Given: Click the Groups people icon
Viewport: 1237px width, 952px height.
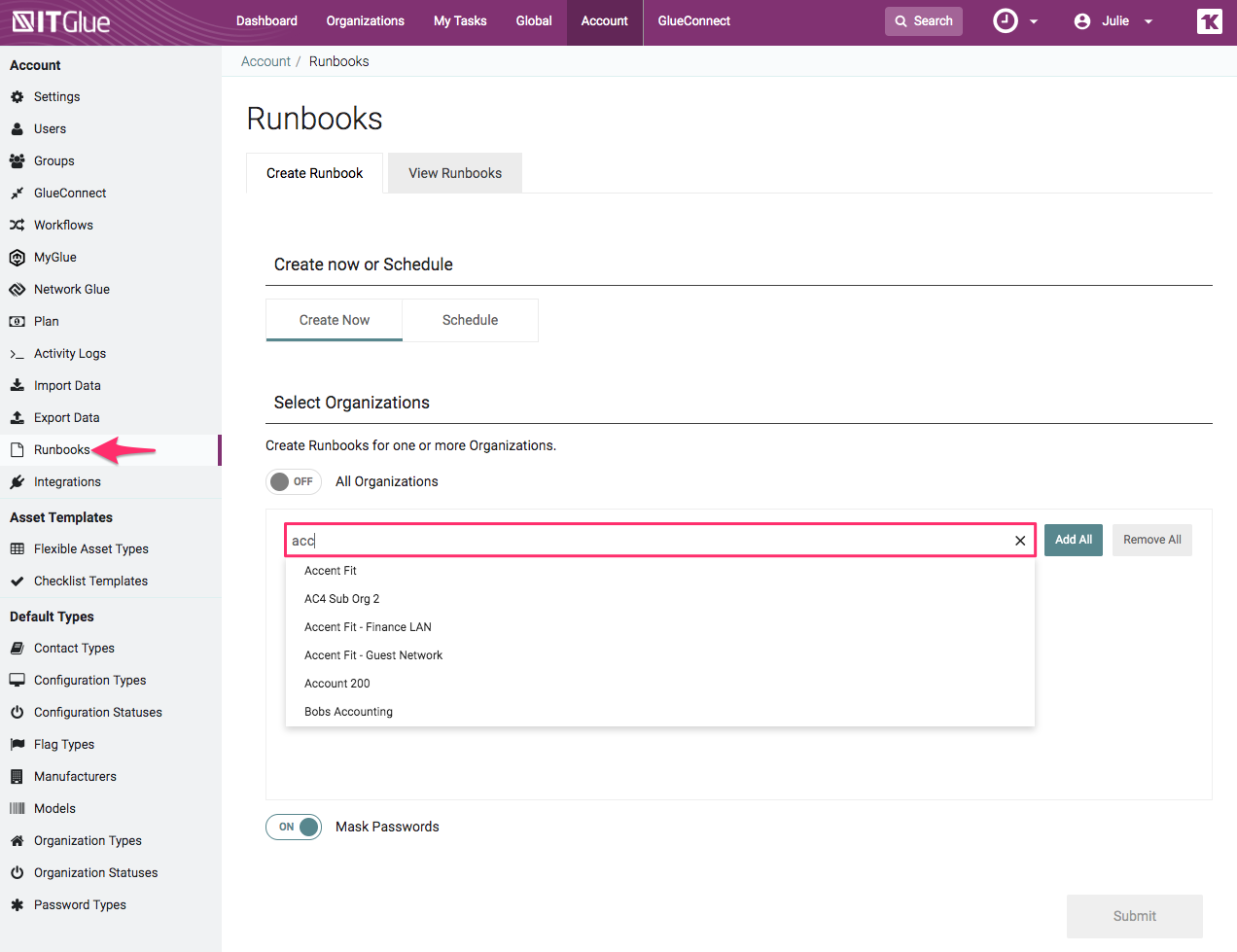Looking at the screenshot, I should 17,161.
